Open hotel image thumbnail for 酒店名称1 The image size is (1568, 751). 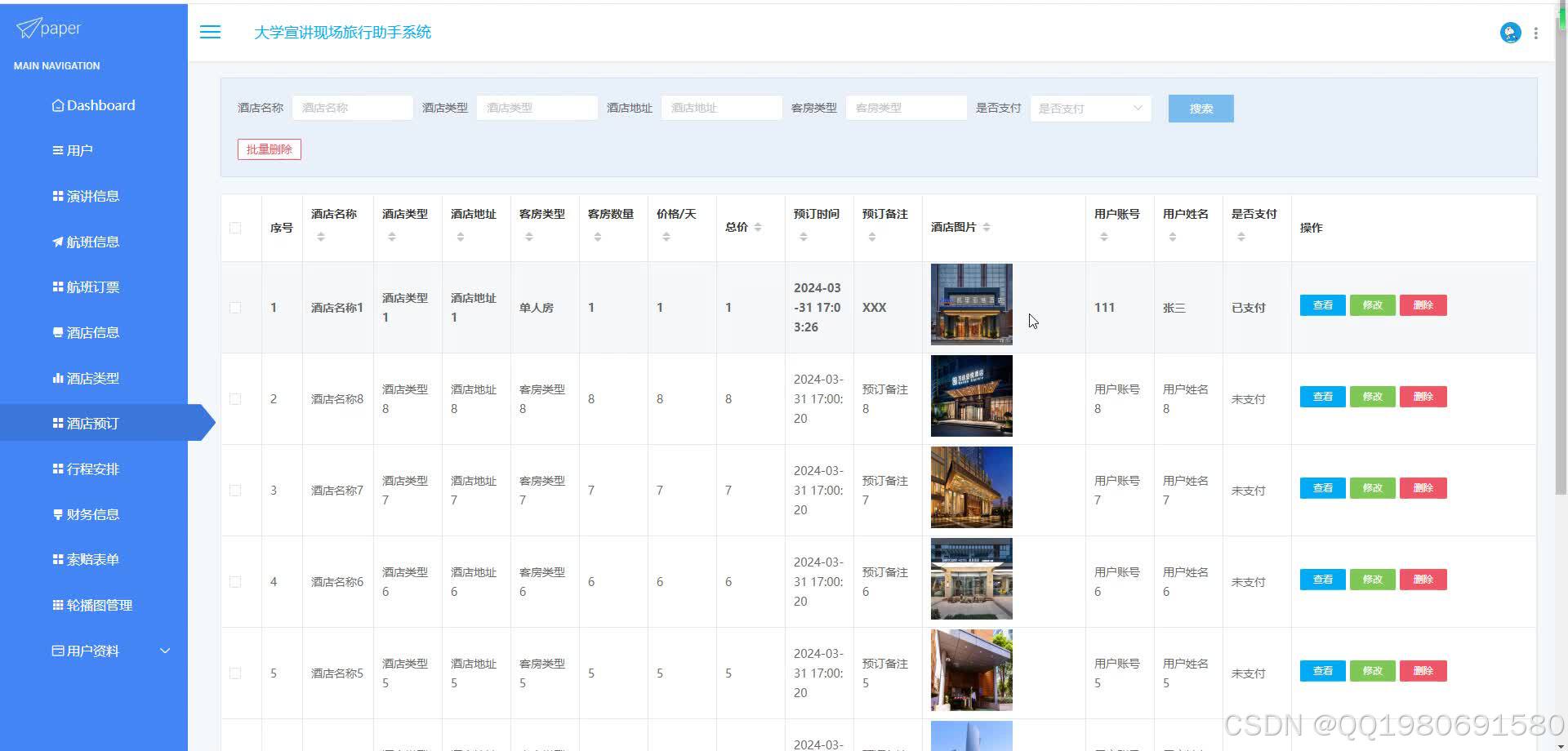pos(972,304)
